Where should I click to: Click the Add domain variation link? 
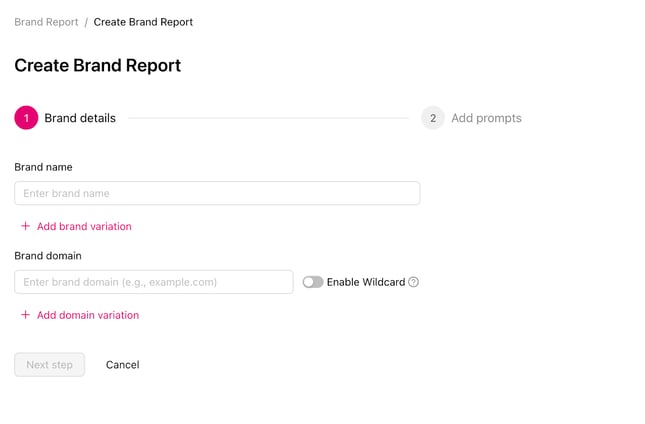88,315
